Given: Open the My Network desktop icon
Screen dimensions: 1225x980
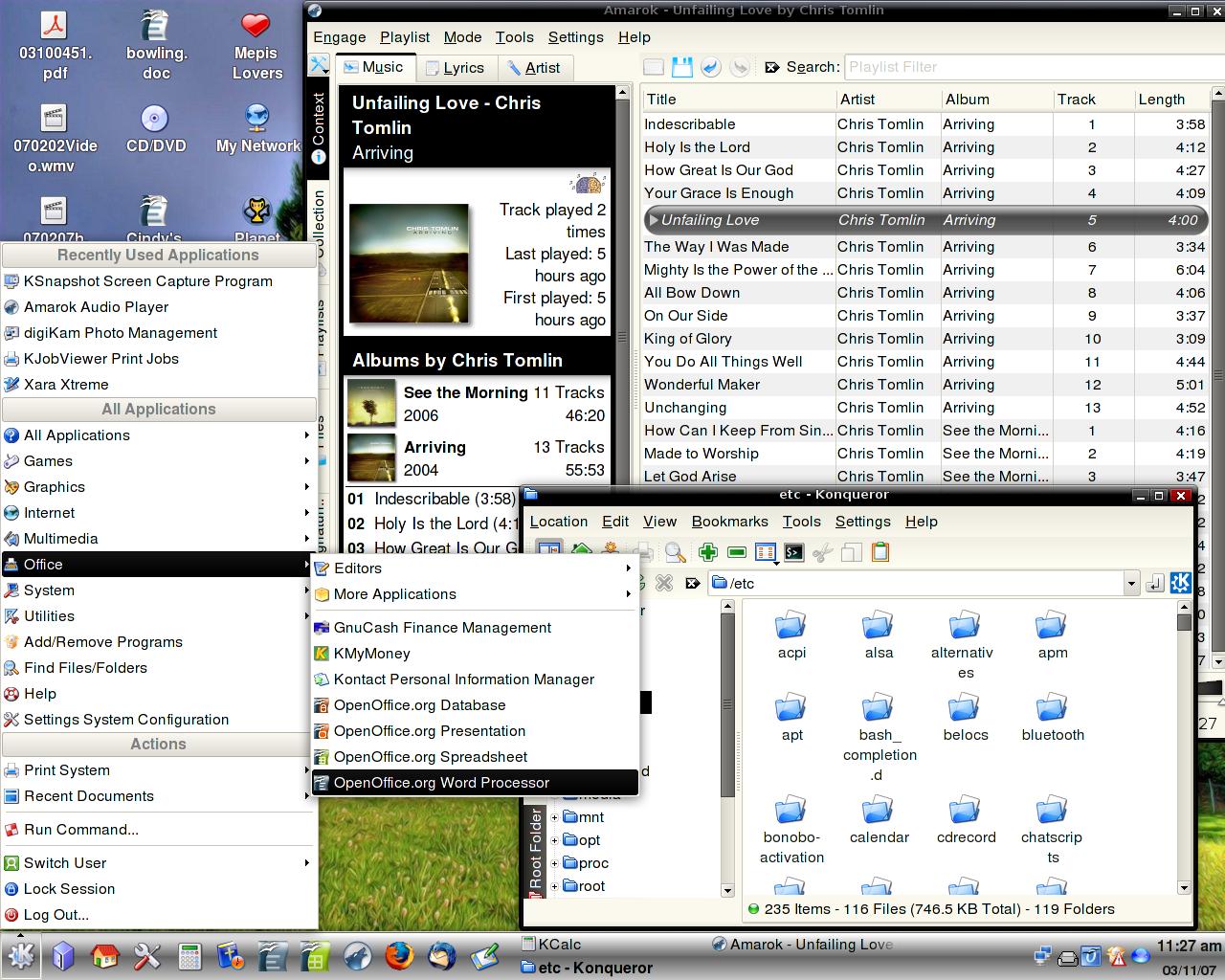Looking at the screenshot, I should [257, 129].
